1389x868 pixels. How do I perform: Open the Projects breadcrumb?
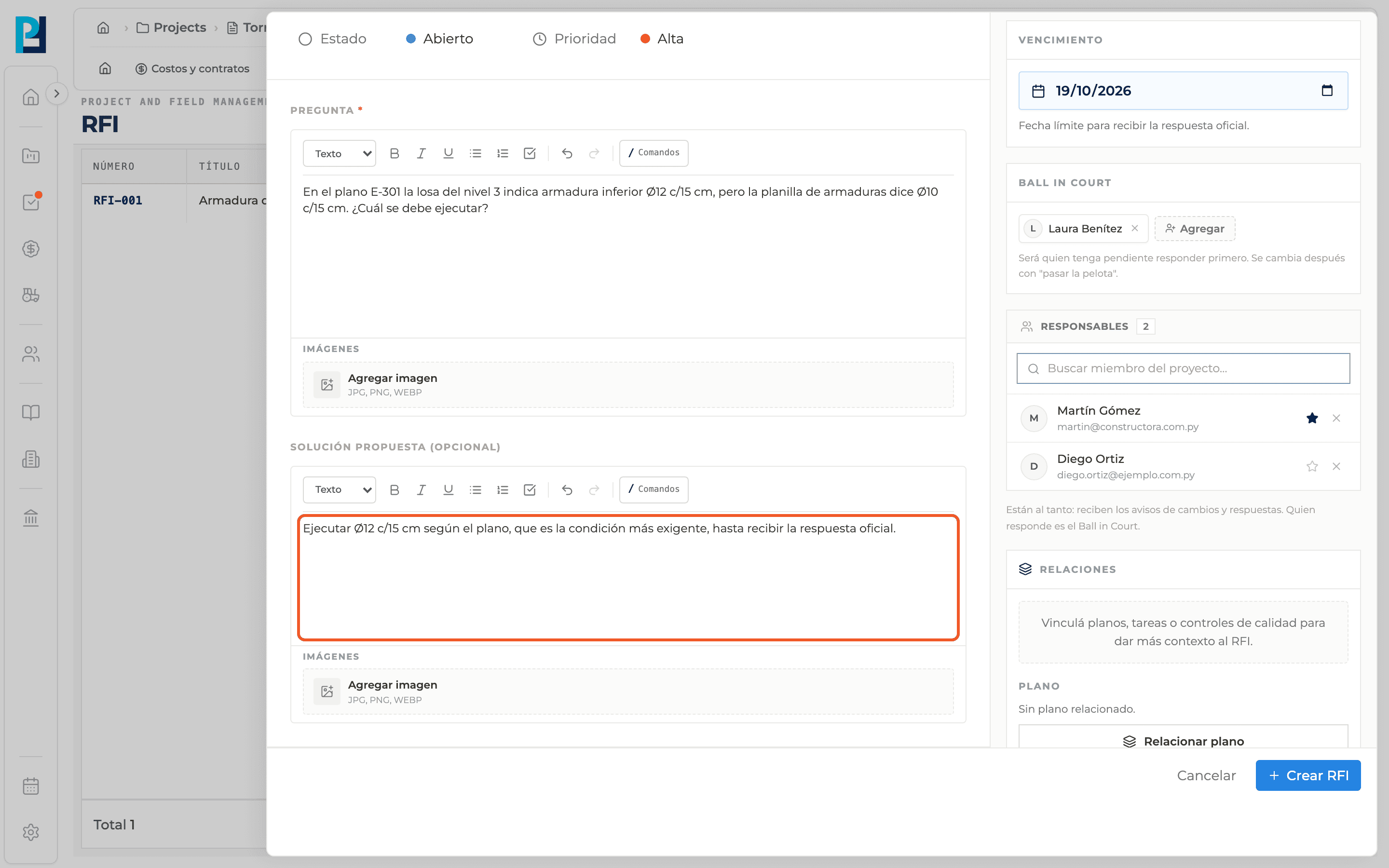(x=171, y=27)
